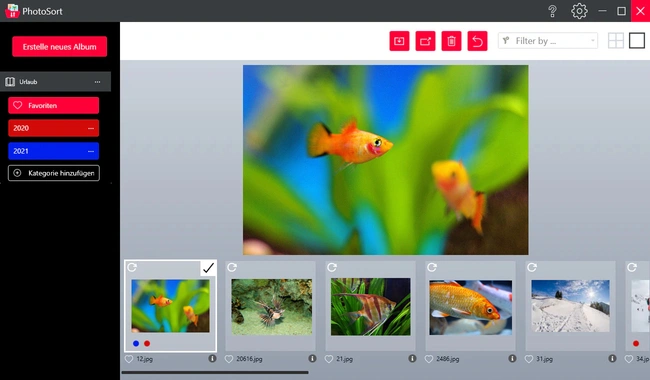The image size is (650, 380).
Task: Switch to single image view layout
Action: [x=637, y=41]
